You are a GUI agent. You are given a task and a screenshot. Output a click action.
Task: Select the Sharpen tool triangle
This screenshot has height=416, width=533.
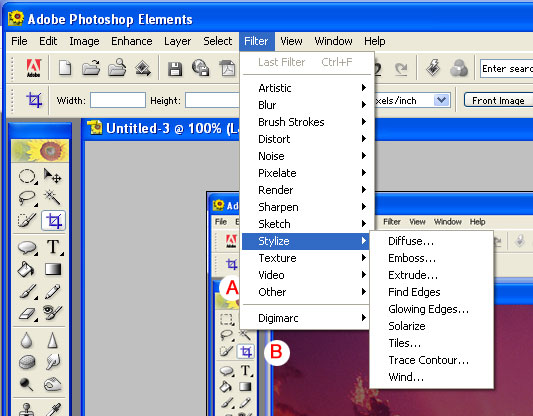52,340
